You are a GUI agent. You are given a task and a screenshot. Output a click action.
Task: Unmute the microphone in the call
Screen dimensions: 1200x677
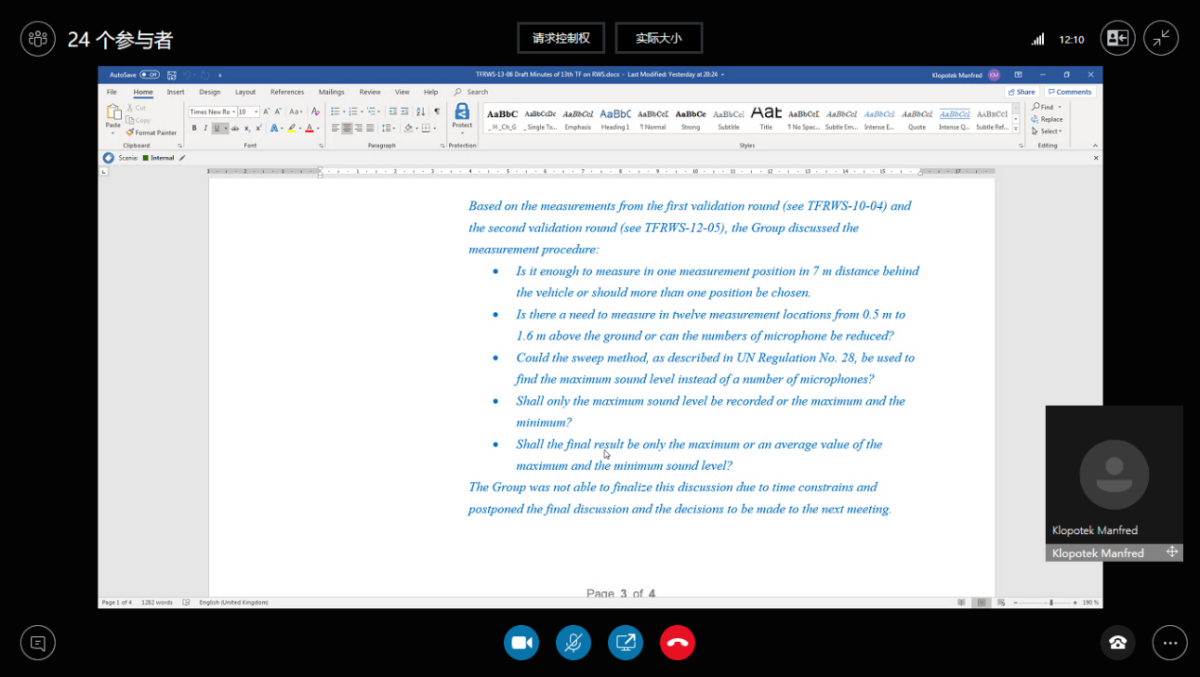574,643
